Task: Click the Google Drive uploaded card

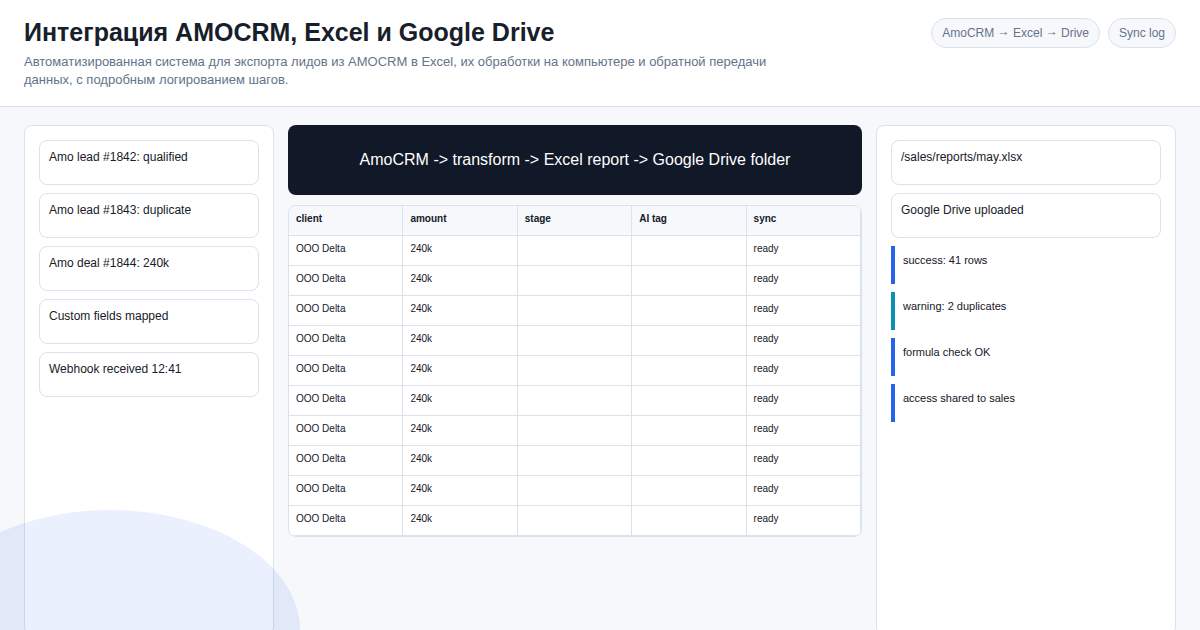Action: click(x=1026, y=215)
